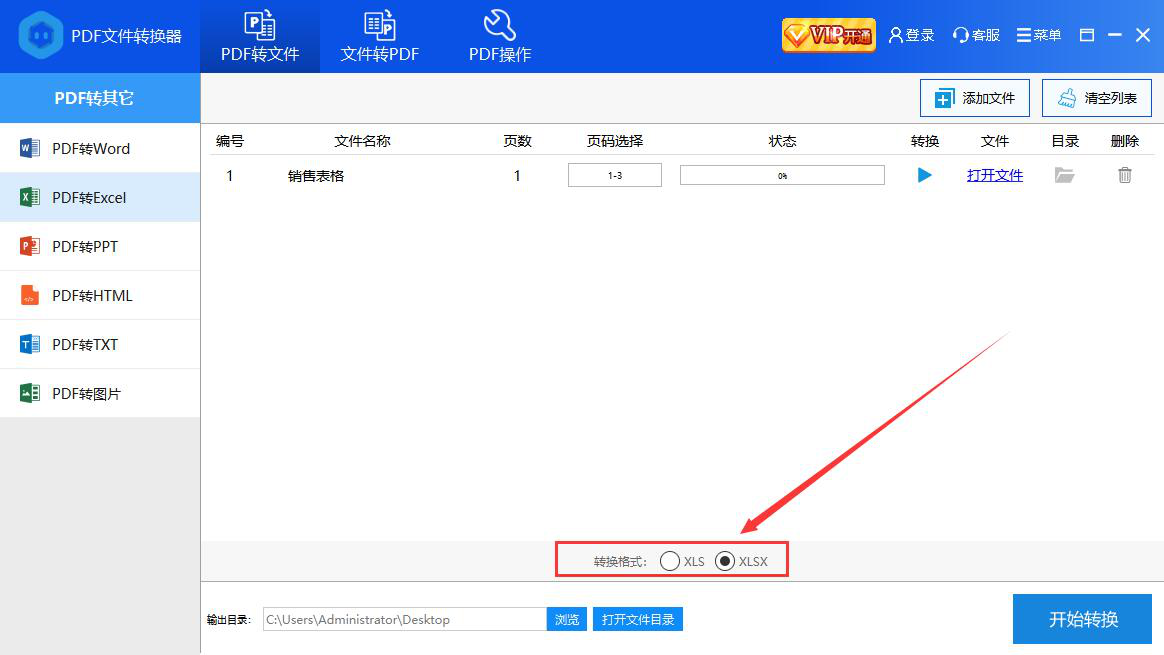This screenshot has height=655, width=1164.
Task: Select the XLSX format radio button
Action: (725, 561)
